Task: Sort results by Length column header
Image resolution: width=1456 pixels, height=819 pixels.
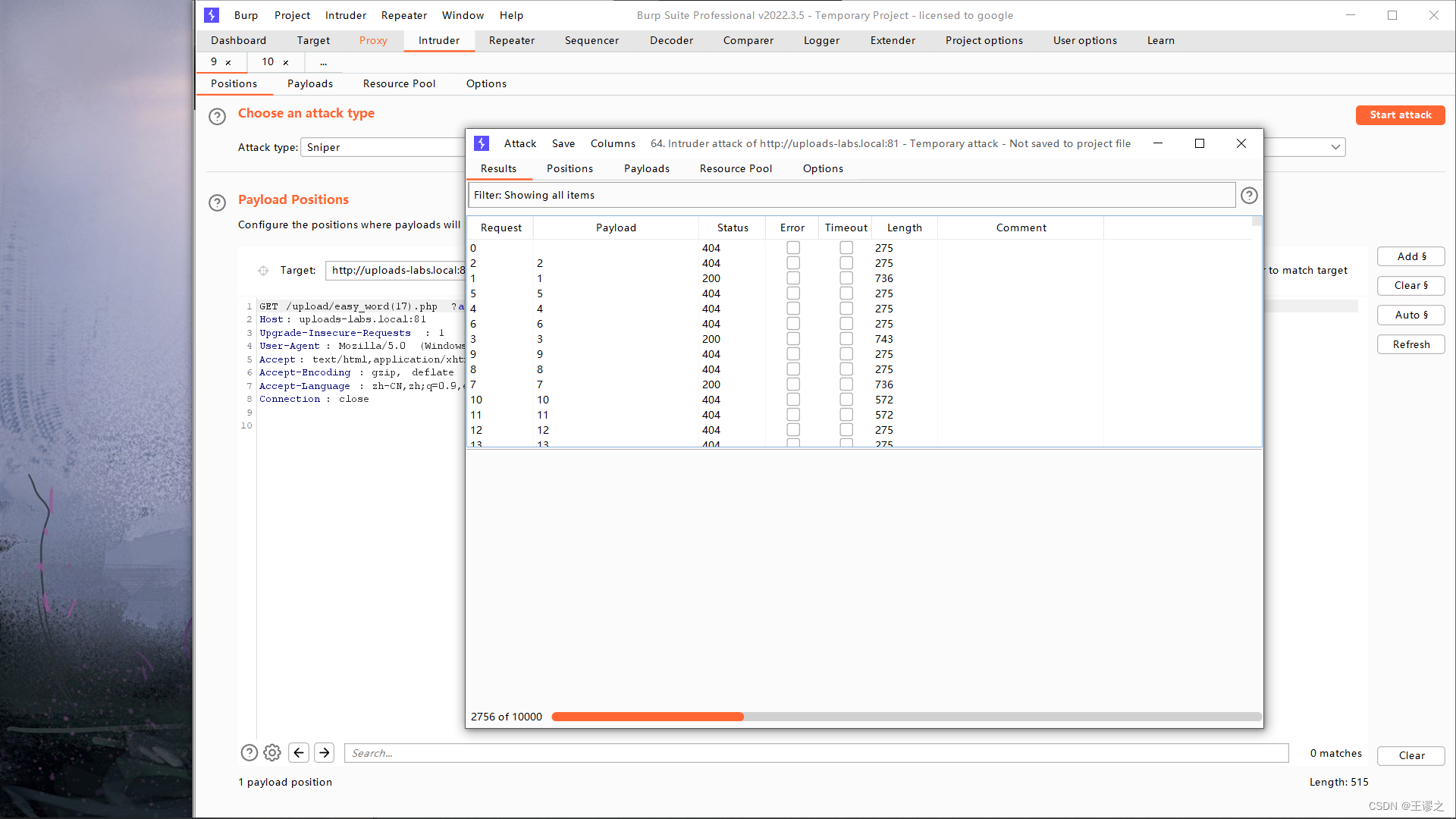Action: (x=904, y=227)
